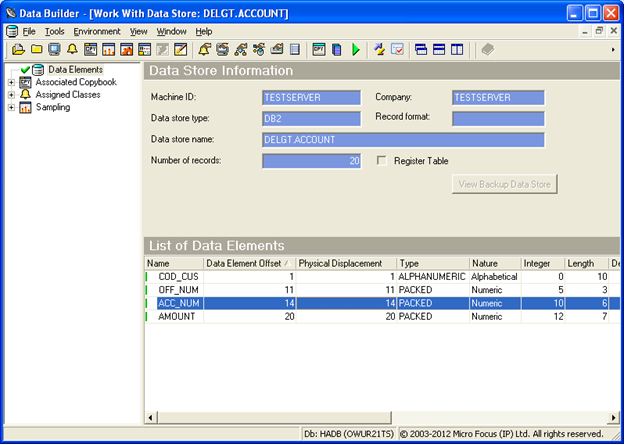This screenshot has height=445, width=625.
Task: Click the blue book toolbar icon
Action: tap(337, 49)
